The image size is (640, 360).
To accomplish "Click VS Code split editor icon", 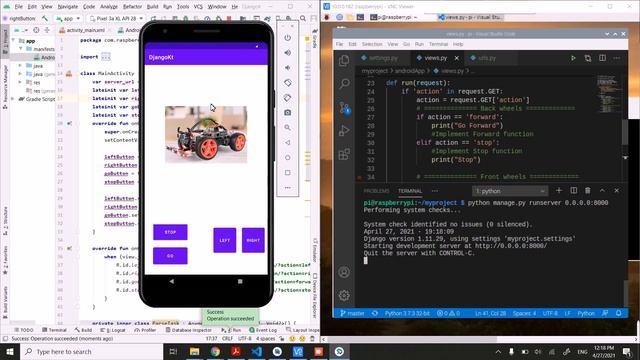I will [x=602, y=58].
